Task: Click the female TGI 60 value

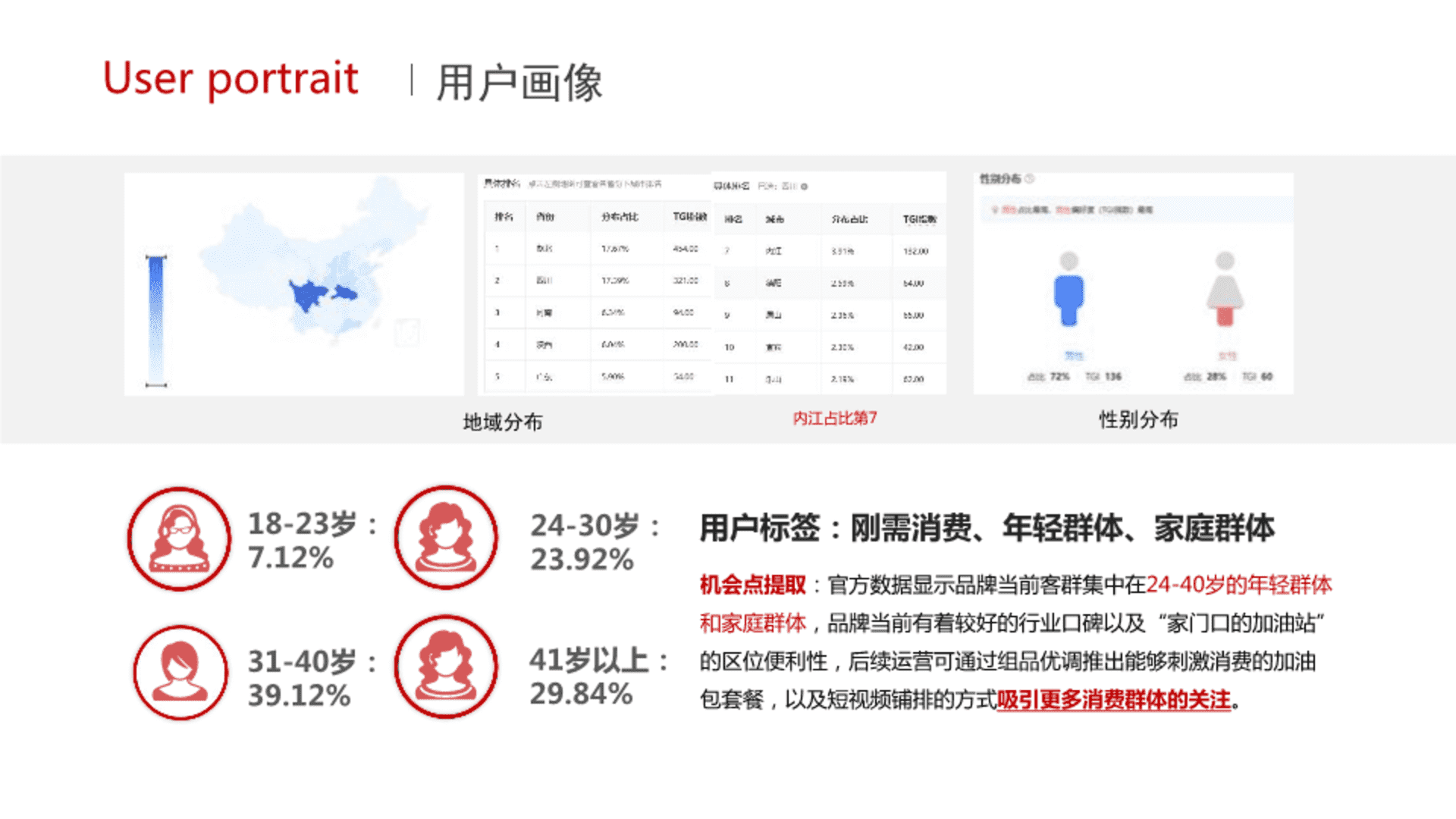Action: (x=1267, y=377)
